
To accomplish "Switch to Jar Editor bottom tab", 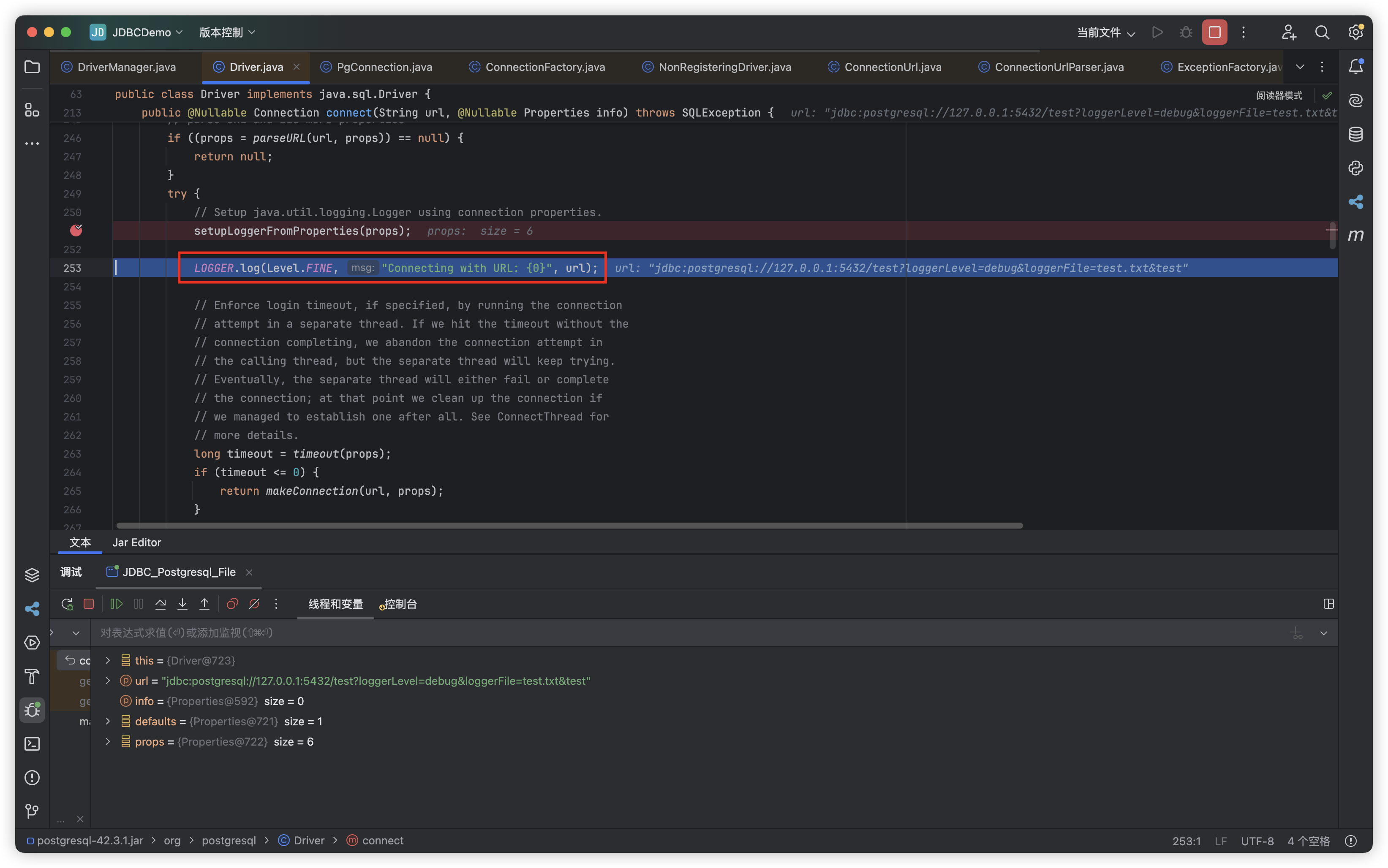I will coord(137,542).
